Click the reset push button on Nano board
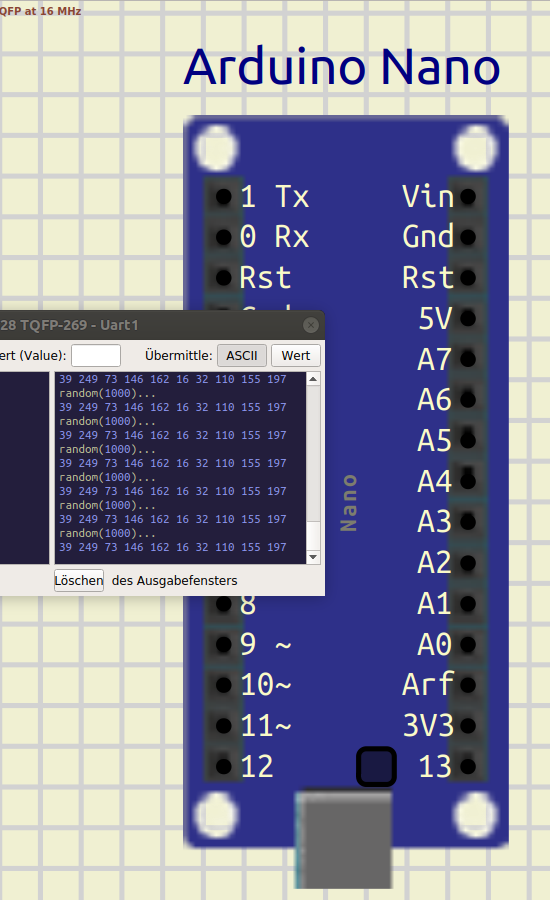This screenshot has width=550, height=900. 377,766
